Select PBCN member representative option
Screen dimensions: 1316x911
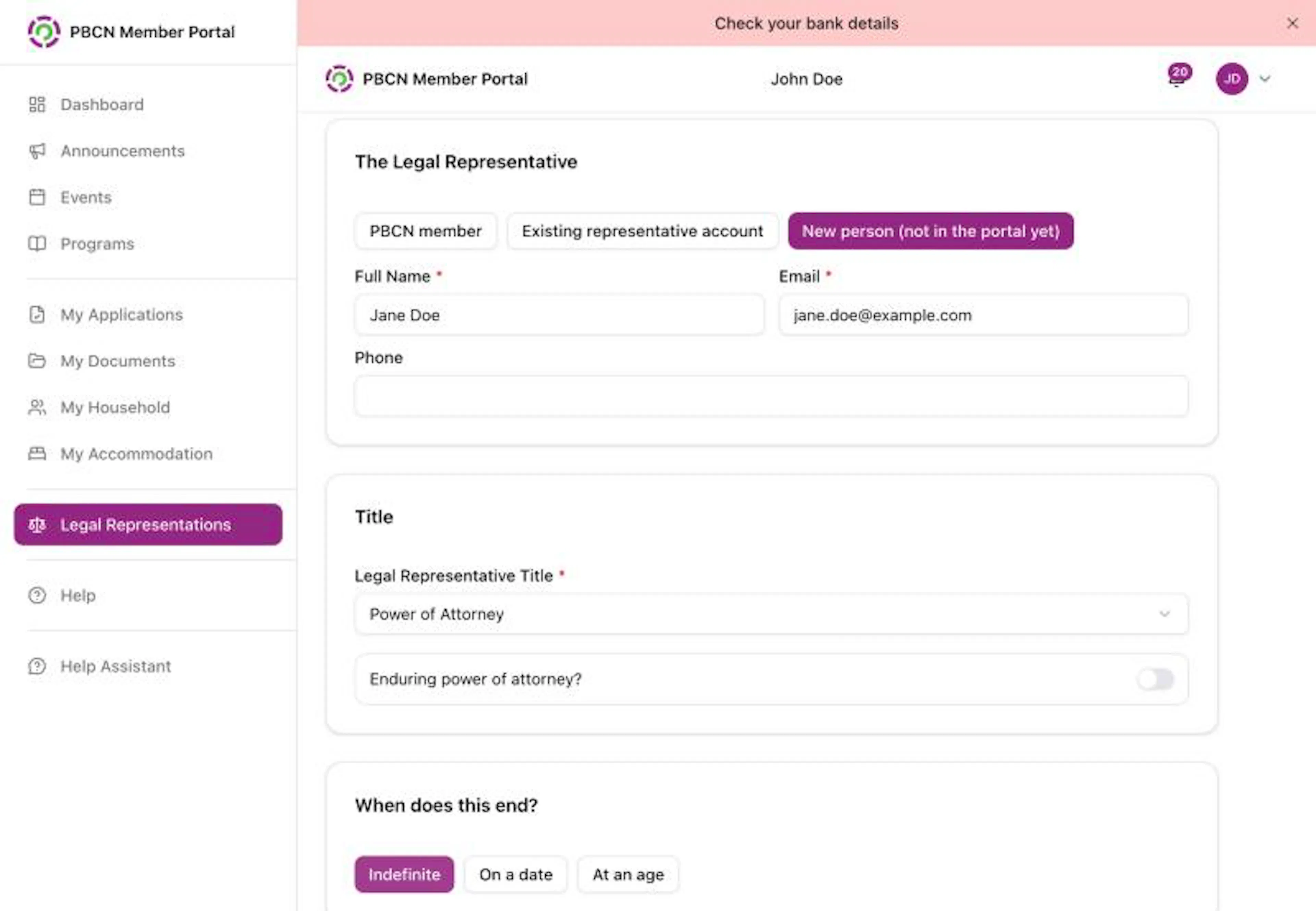tap(425, 231)
